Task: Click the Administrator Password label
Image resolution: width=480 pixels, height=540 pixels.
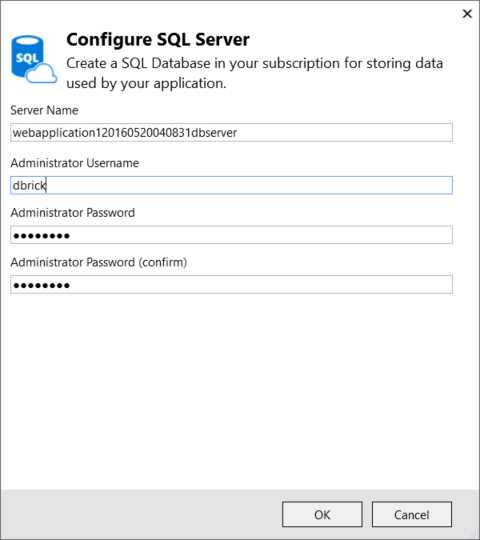Action: coord(73,212)
